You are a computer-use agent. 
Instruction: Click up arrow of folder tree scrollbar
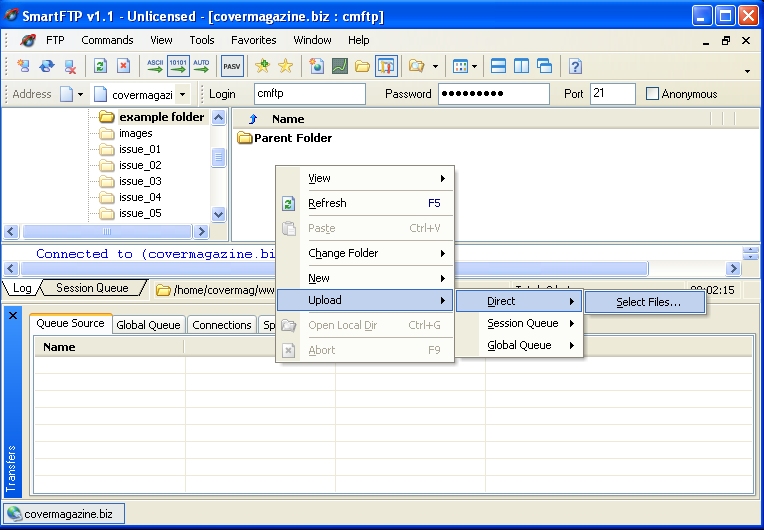tap(218, 117)
